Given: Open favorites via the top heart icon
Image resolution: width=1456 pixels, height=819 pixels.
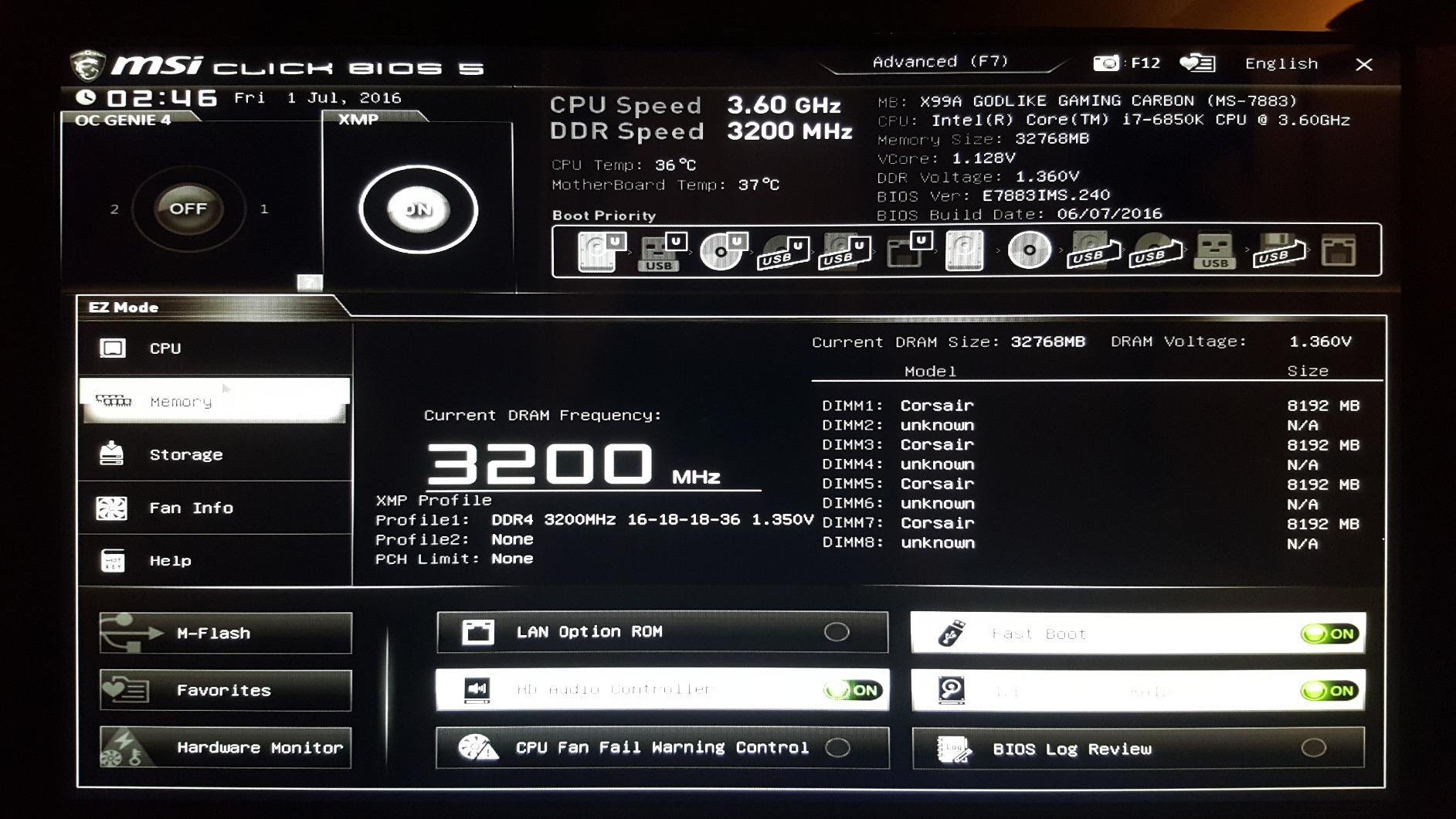Looking at the screenshot, I should (1197, 63).
